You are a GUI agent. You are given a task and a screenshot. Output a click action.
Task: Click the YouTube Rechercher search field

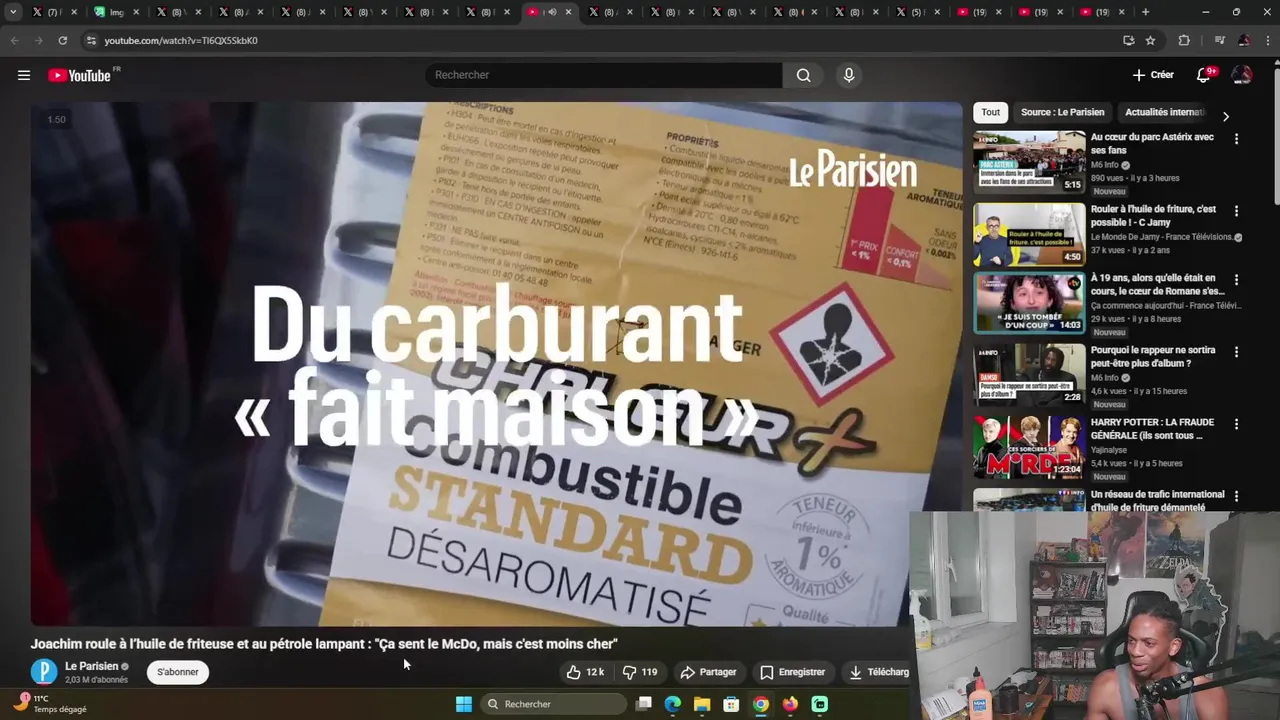pyautogui.click(x=604, y=75)
